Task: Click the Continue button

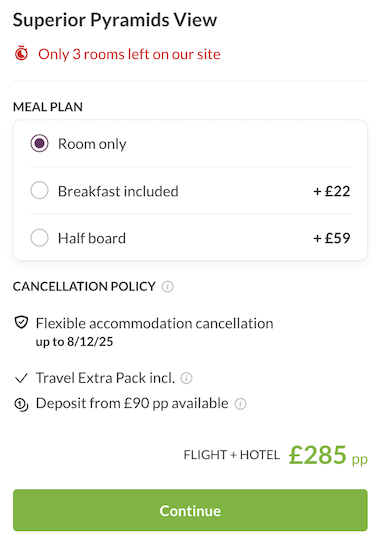Action: pos(190,510)
